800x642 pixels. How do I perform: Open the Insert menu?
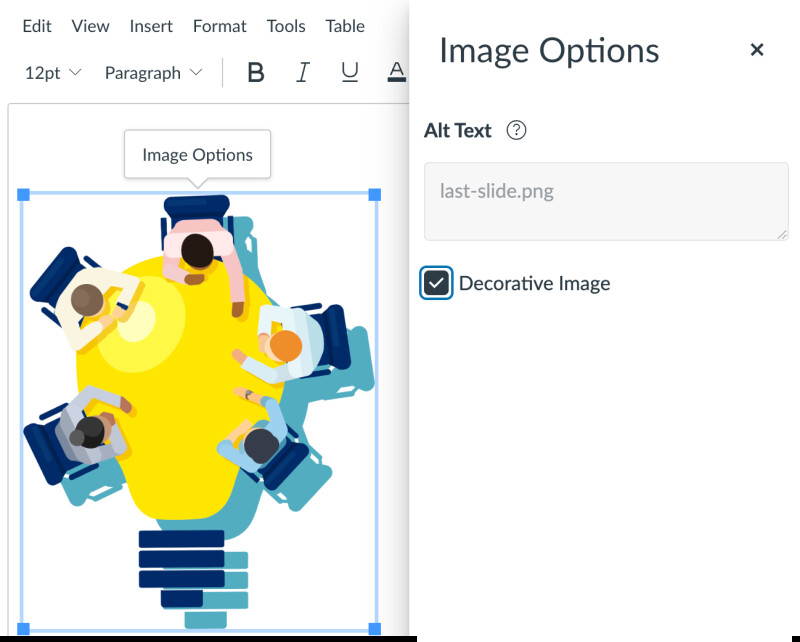[151, 26]
